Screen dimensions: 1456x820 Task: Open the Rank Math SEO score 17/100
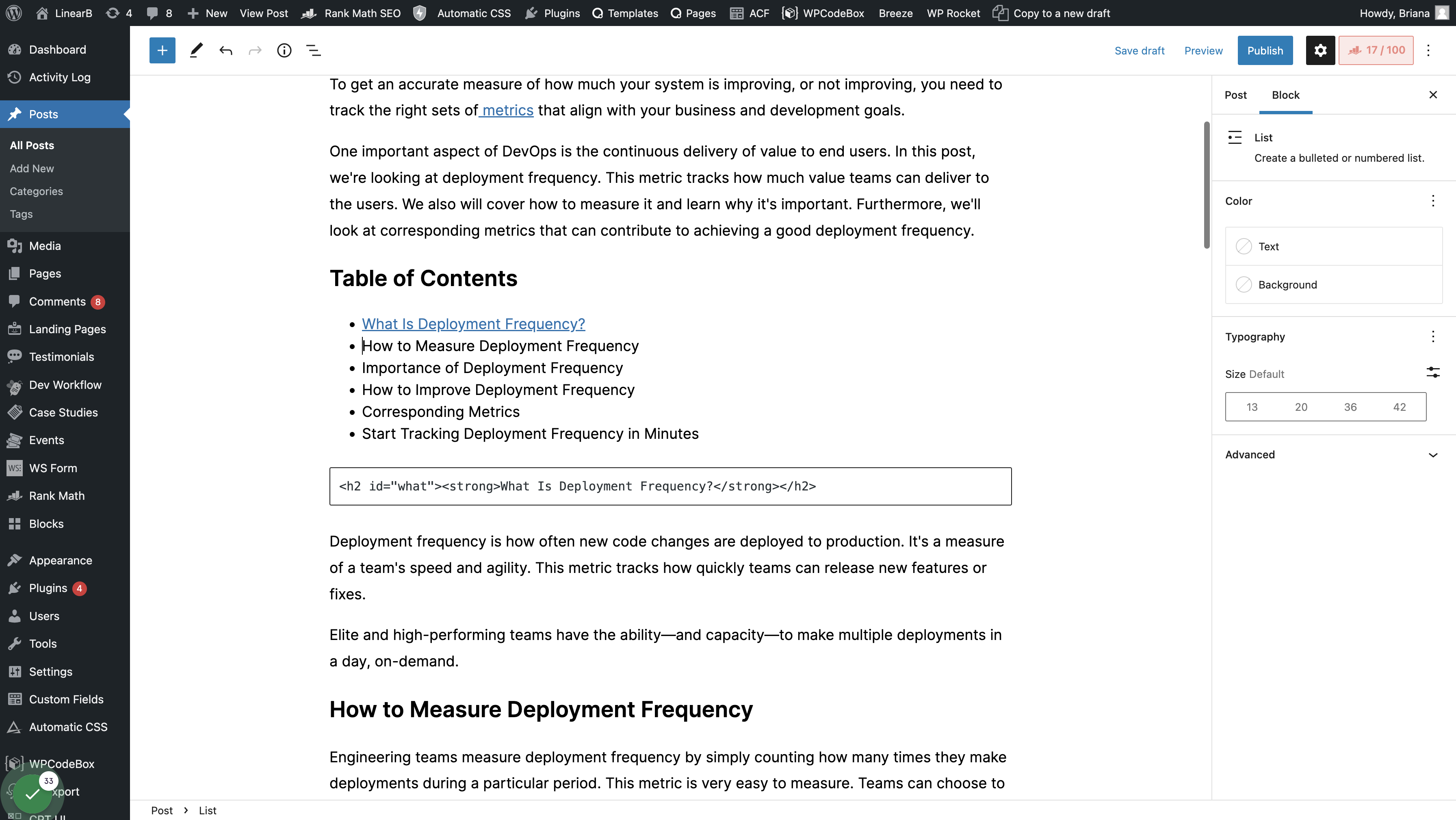click(x=1376, y=50)
